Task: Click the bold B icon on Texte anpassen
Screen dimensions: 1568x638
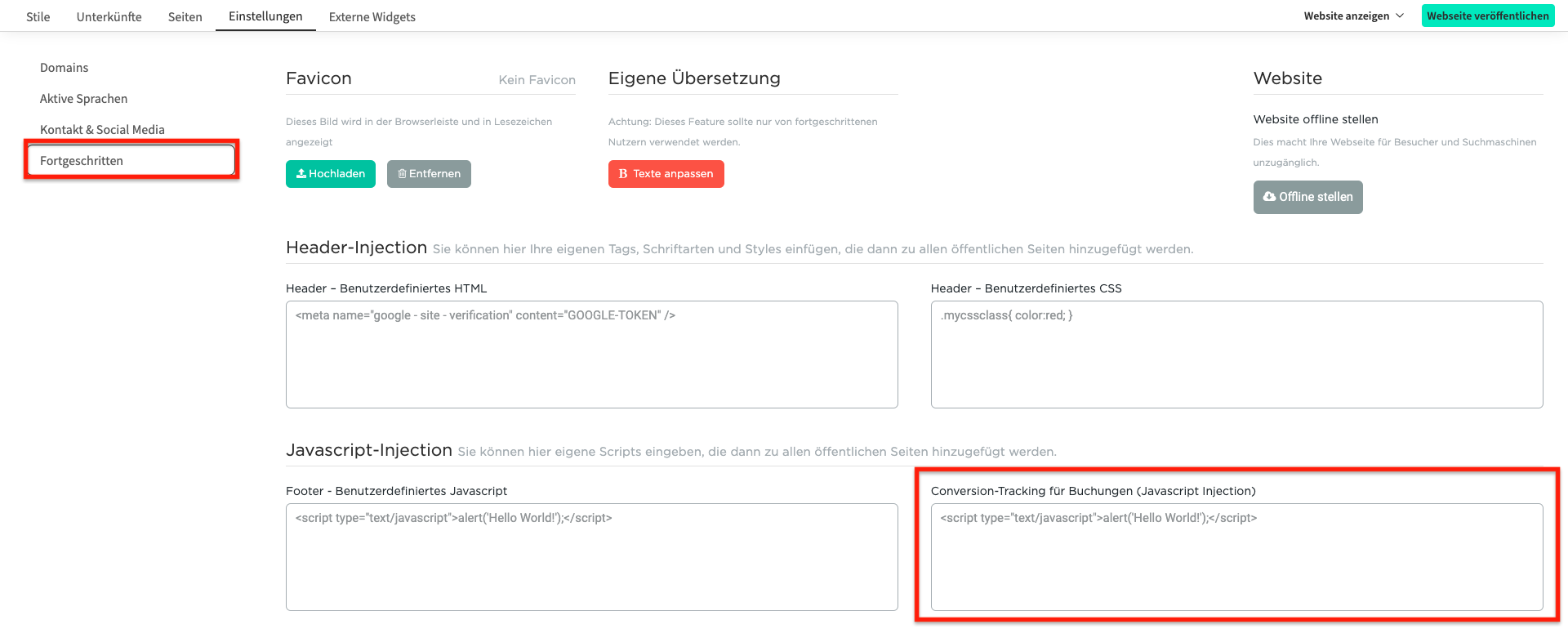Action: tap(623, 174)
